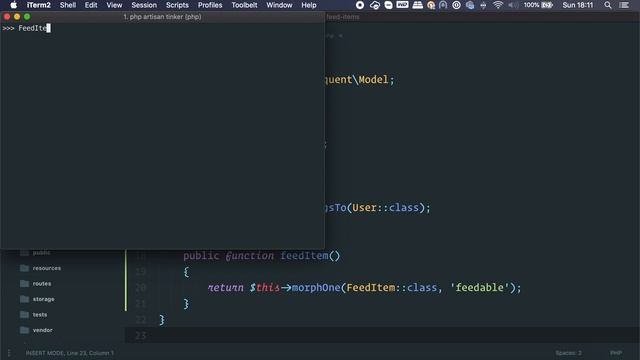Click the battery 100% indicator
Screen dimensions: 640x360
[x=538, y=5]
